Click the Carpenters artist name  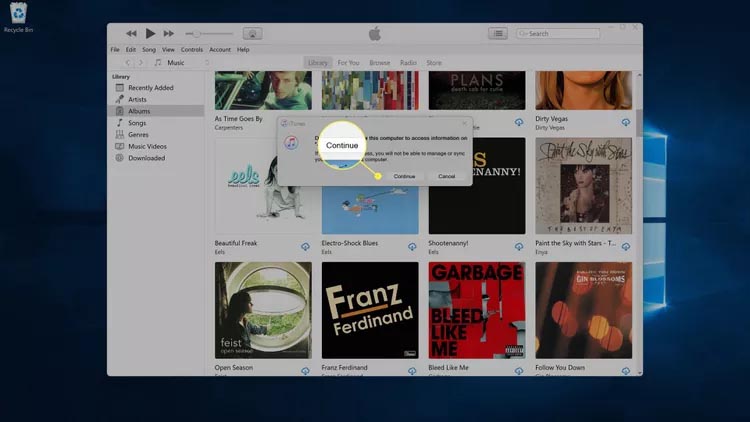[x=229, y=128]
